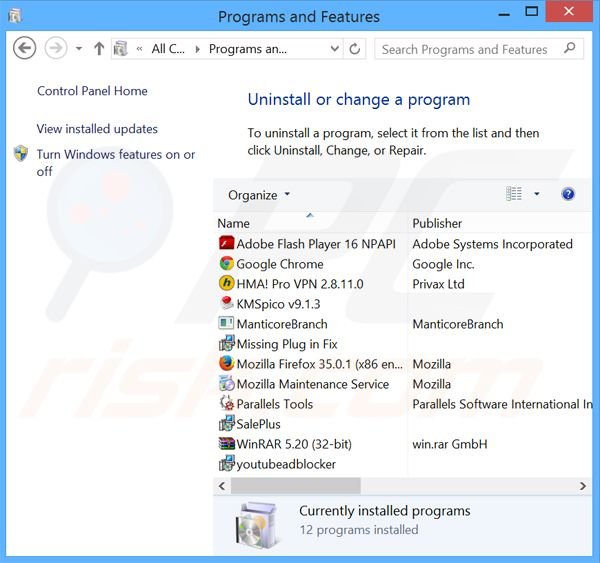Screen dimensions: 600x563
Task: Click the Control Panel icon in the address bar
Action: (121, 49)
